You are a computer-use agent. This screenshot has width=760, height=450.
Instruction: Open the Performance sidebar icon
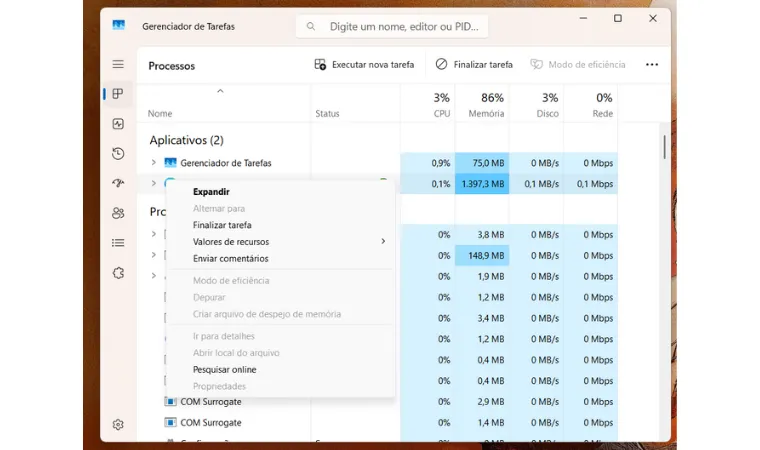[118, 124]
